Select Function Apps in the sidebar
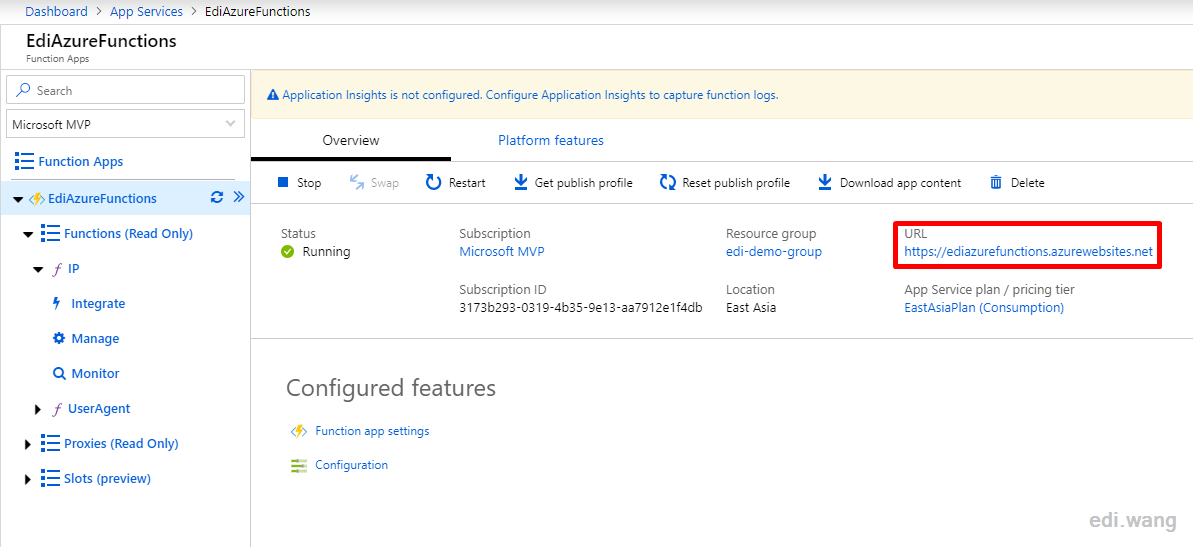This screenshot has width=1193, height=547. click(x=81, y=162)
